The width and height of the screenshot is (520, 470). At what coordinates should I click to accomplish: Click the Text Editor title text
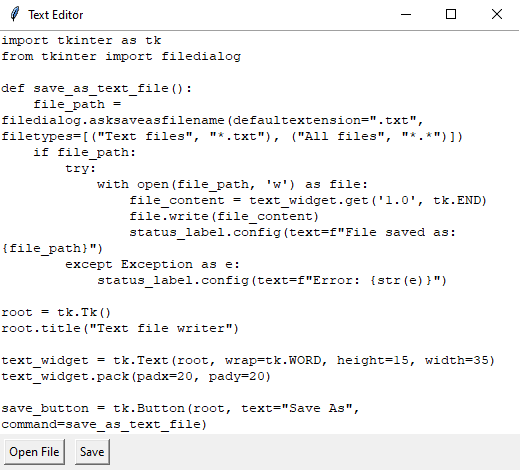(56, 15)
